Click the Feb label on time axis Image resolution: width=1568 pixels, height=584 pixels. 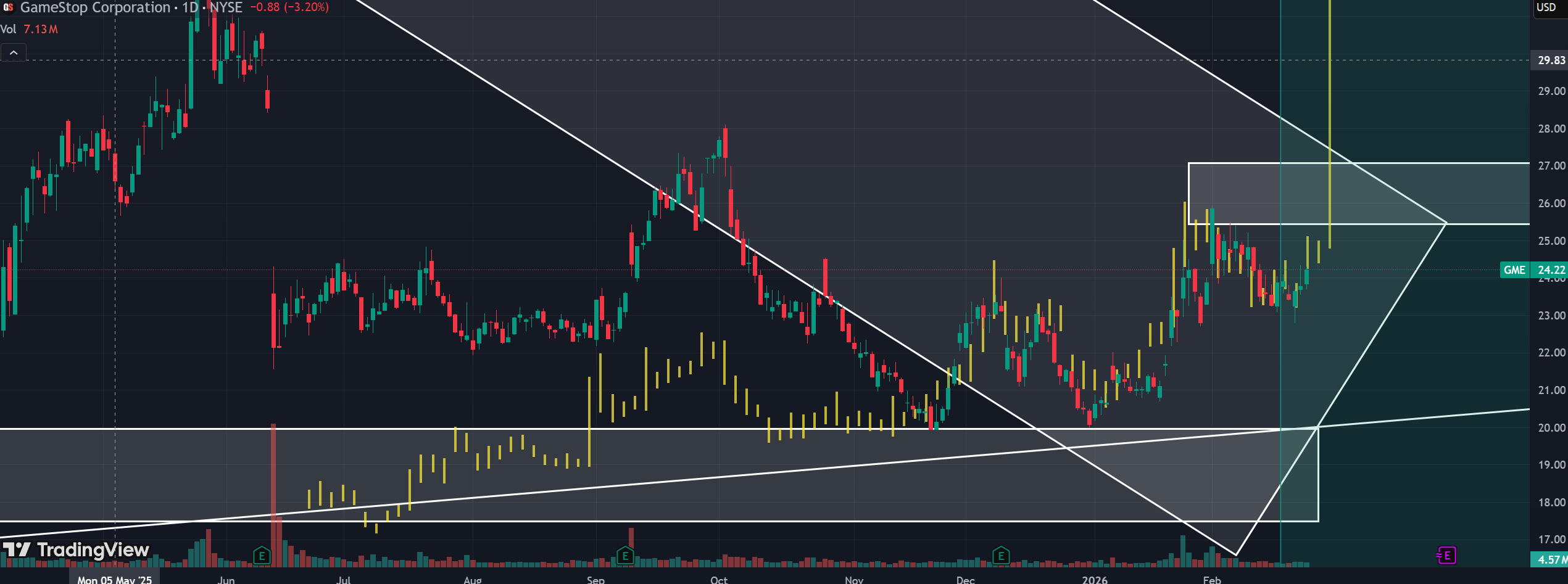[1212, 580]
